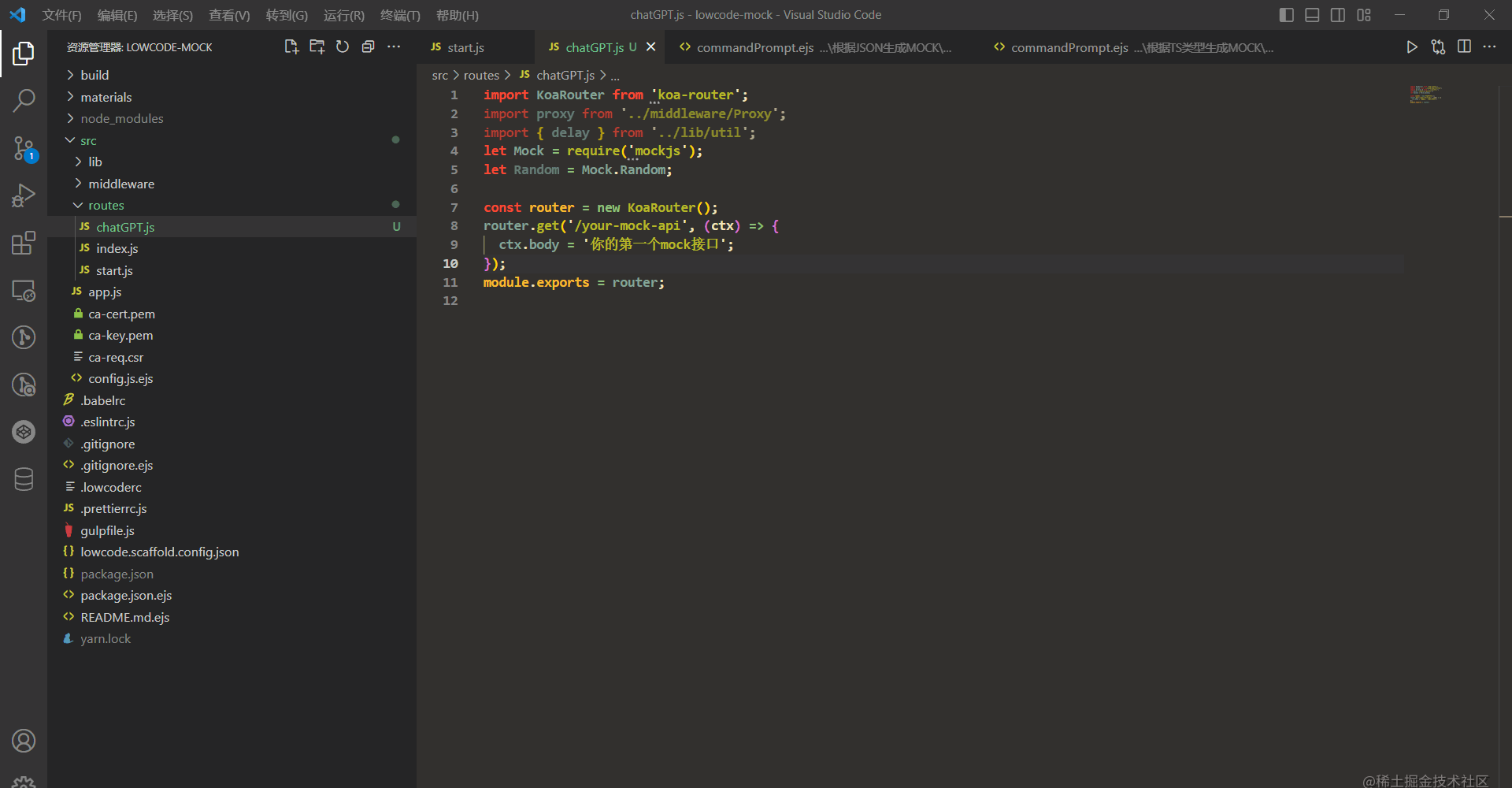Open the 终端(T) menu
The height and width of the screenshot is (788, 1512).
click(x=400, y=15)
